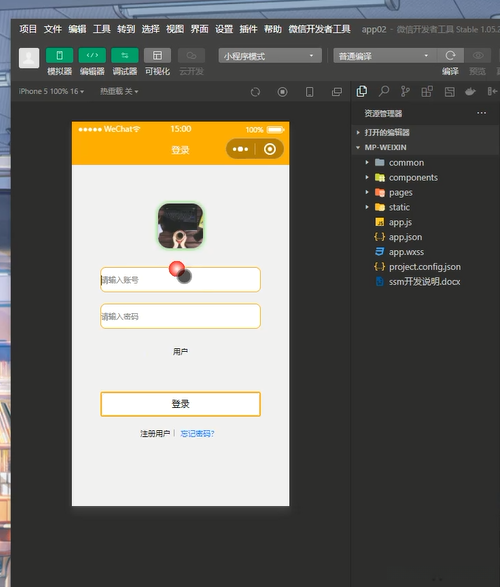The height and width of the screenshot is (587, 500).
Task: Click the mini program capsule menu dots
Action: 240,149
